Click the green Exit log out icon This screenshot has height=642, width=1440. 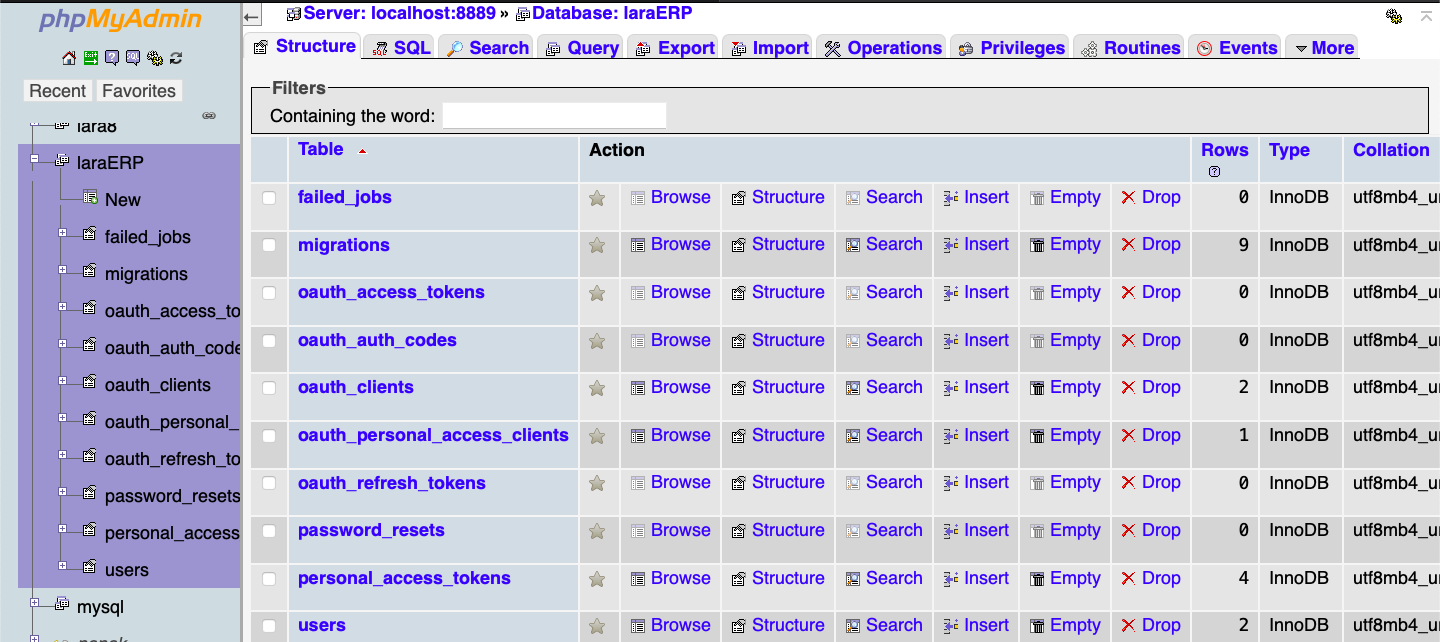91,58
